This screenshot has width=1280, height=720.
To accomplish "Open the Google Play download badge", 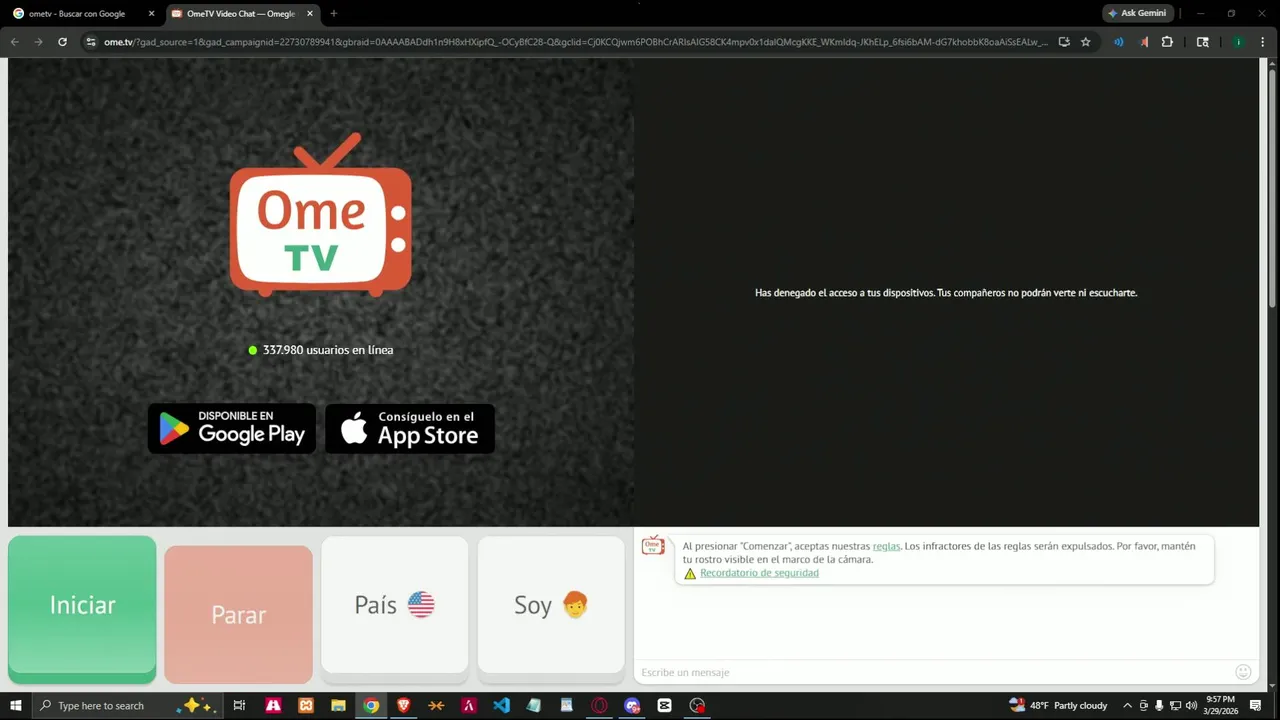I will (x=232, y=429).
